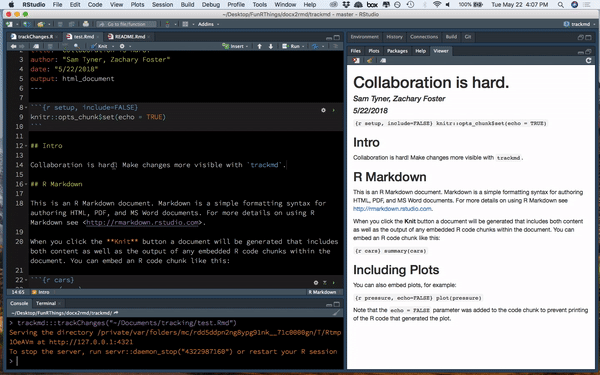
Task: Open the Profile menu in the menu bar
Action: [236, 5]
